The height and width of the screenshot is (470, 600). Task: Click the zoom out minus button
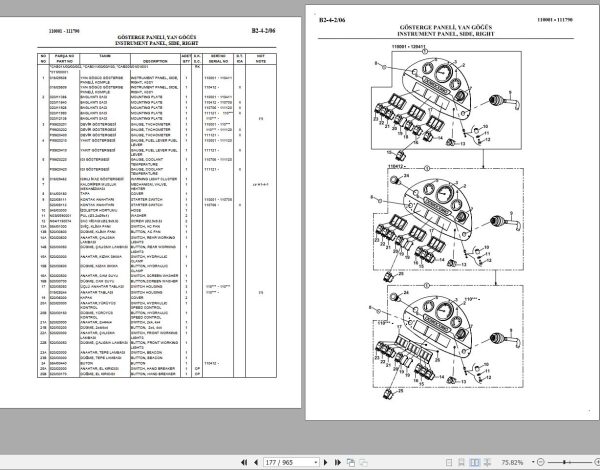click(540, 462)
